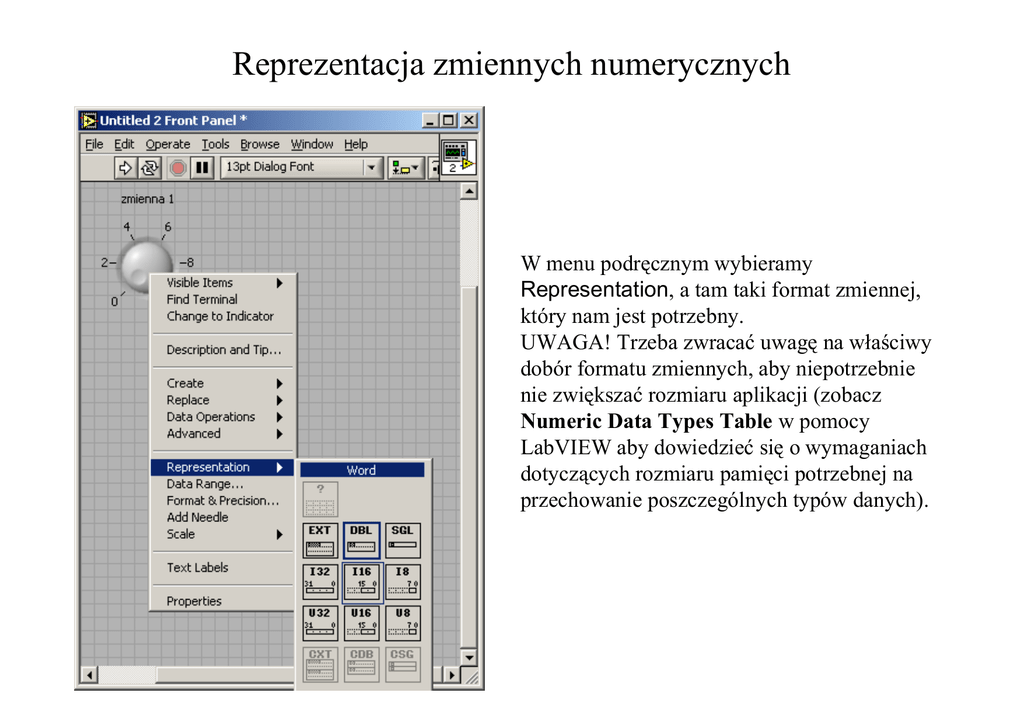The height and width of the screenshot is (724, 1024).
Task: Pick the SGL single precision representation
Action: (403, 541)
